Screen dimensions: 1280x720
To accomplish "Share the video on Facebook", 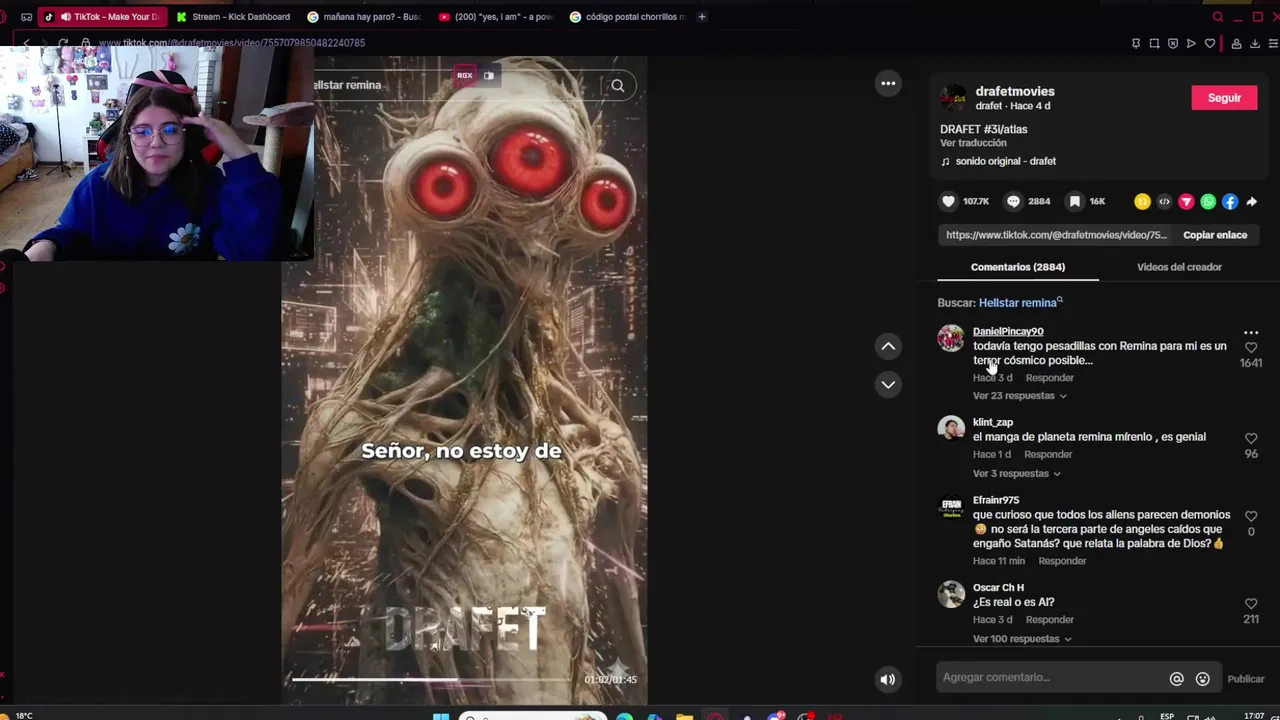I will (1230, 201).
